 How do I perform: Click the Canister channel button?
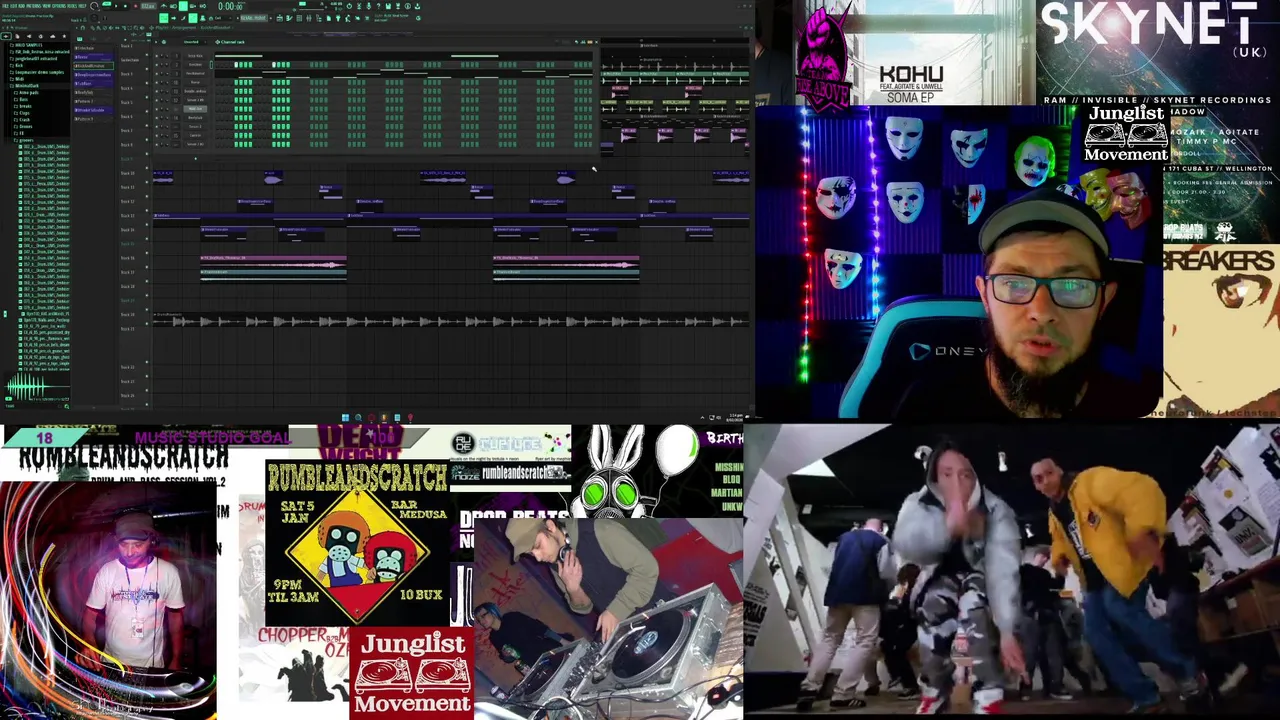(195, 135)
